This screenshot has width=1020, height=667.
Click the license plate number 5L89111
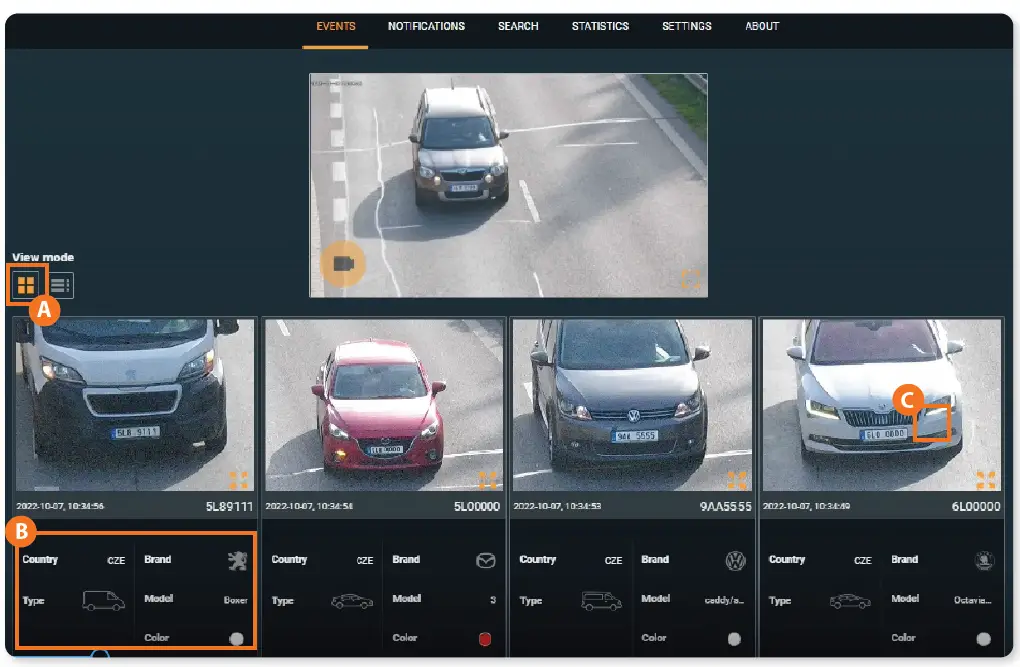click(x=230, y=507)
